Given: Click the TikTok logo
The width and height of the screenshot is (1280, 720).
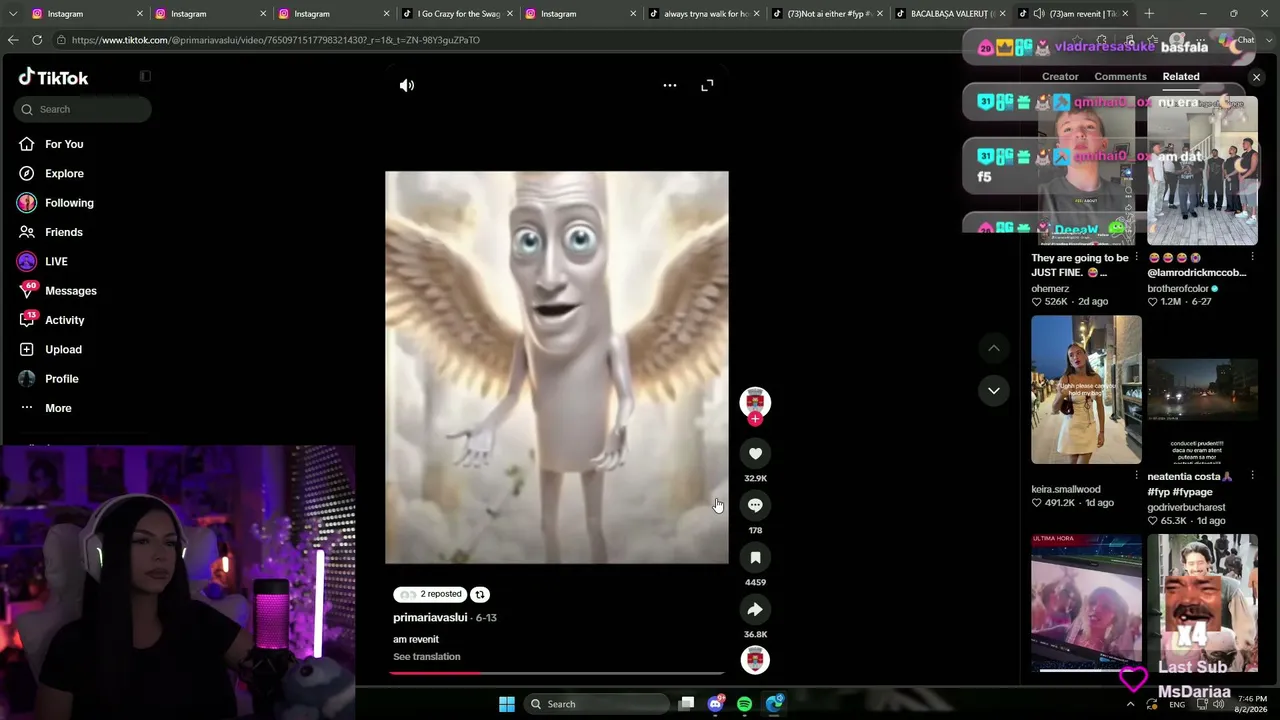Looking at the screenshot, I should 54,77.
